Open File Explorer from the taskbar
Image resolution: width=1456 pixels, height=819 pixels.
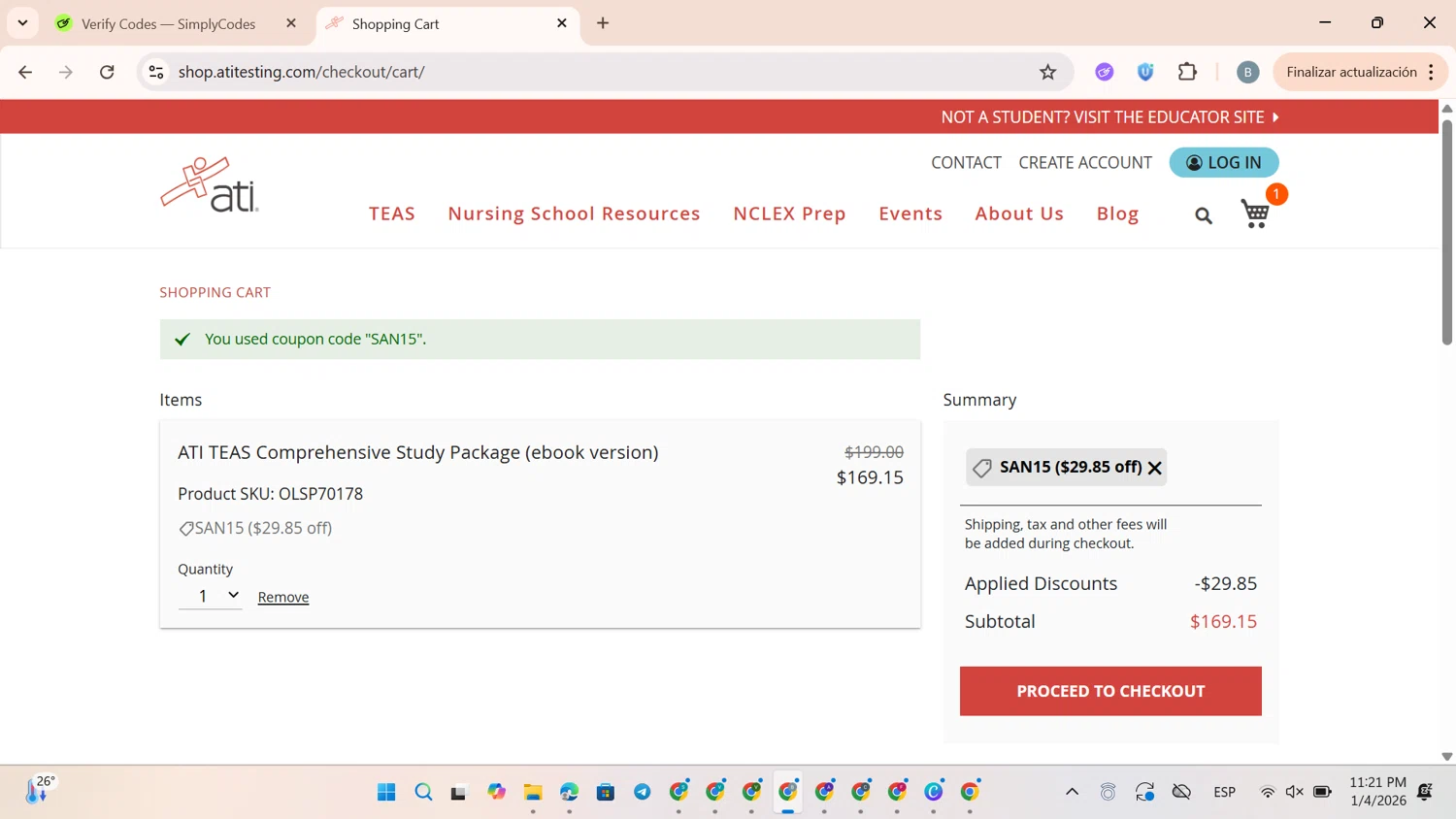[x=533, y=792]
